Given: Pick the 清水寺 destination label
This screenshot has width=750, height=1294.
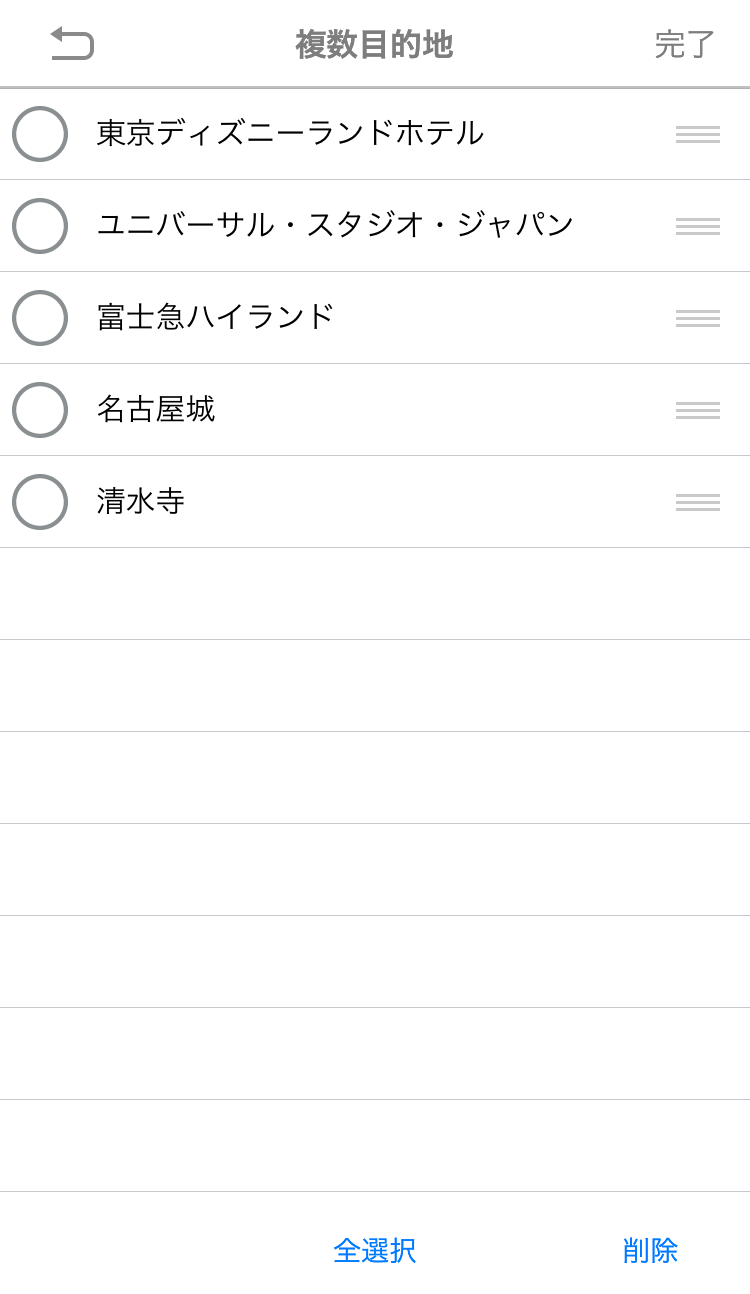Looking at the screenshot, I should click(141, 501).
